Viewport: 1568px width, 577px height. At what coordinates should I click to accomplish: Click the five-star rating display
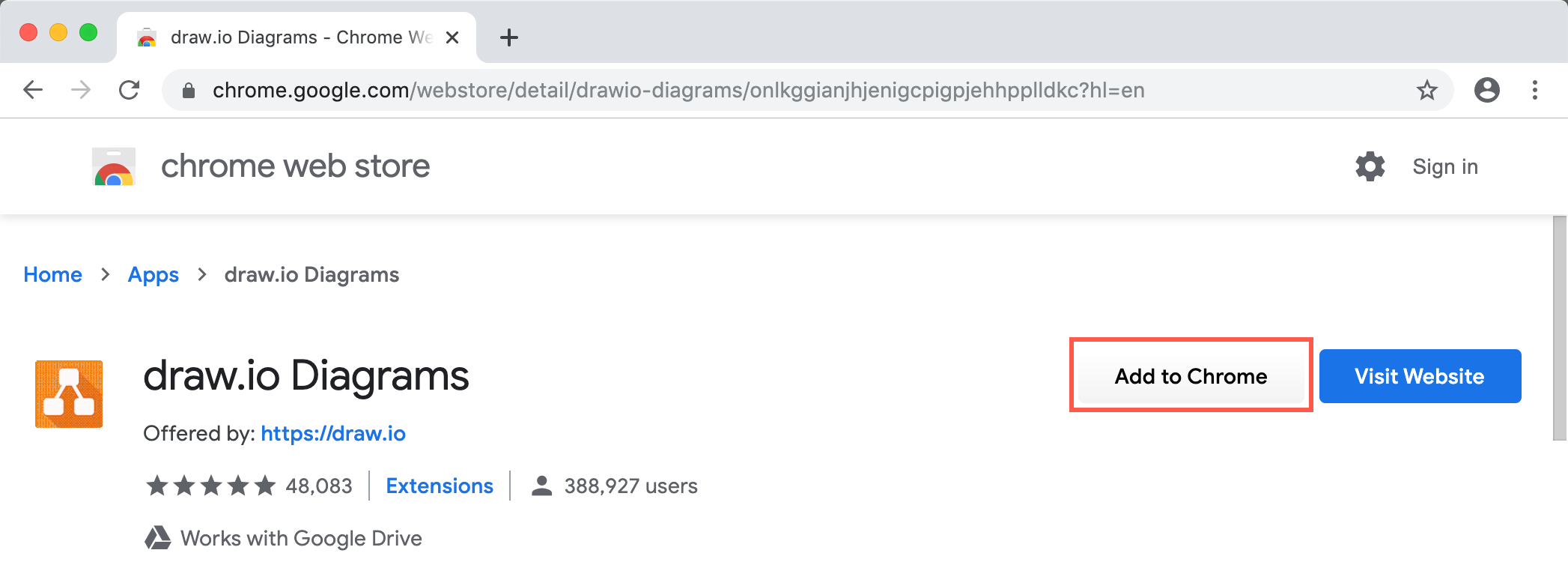(210, 486)
